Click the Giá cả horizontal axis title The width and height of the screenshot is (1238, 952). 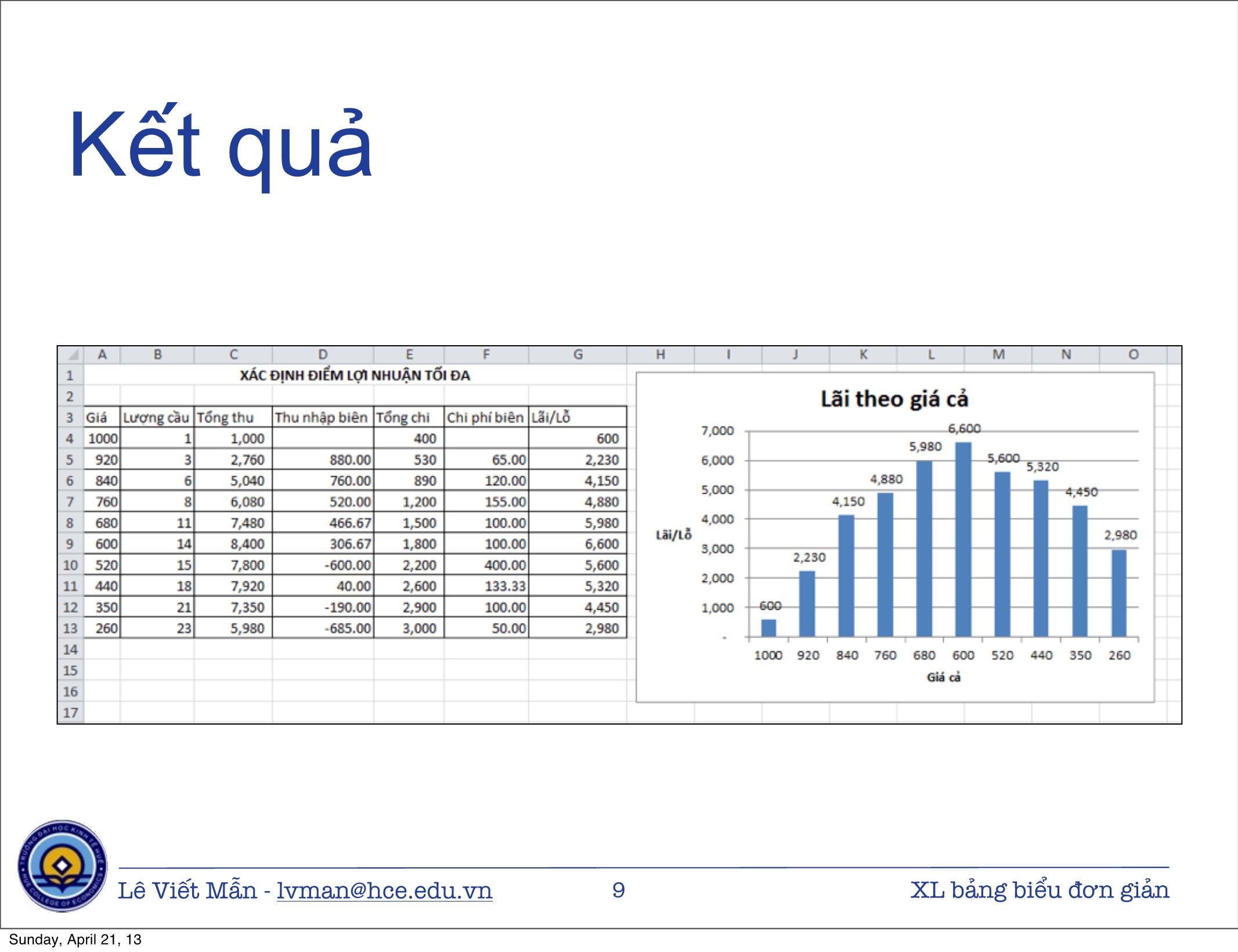tap(944, 677)
